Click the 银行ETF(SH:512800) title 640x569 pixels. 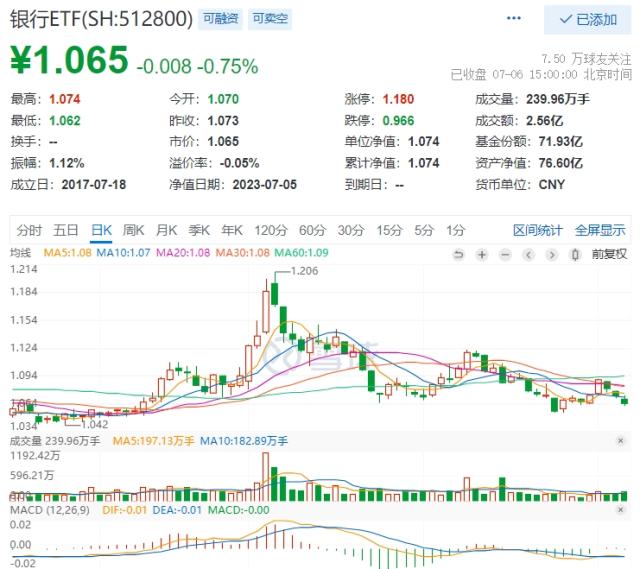101,19
